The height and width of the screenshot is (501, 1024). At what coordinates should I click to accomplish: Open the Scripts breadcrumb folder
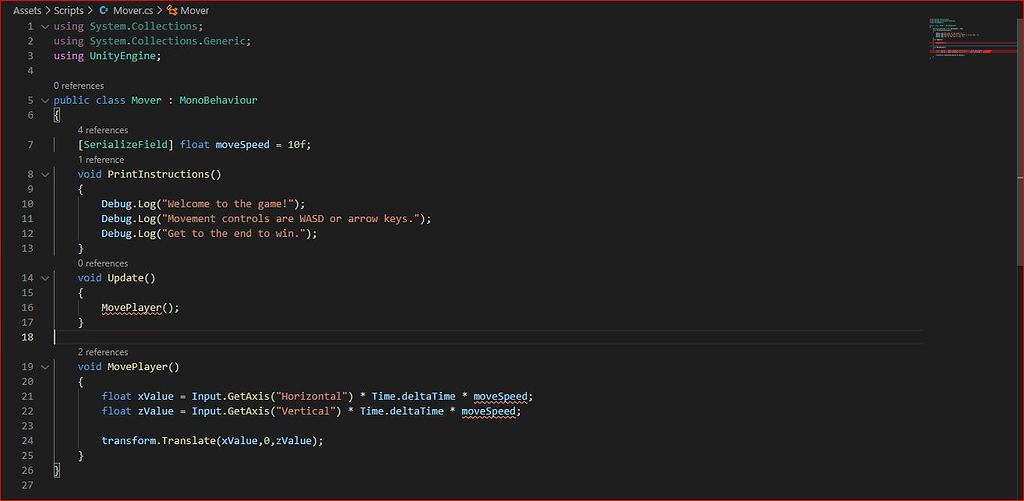coord(69,10)
